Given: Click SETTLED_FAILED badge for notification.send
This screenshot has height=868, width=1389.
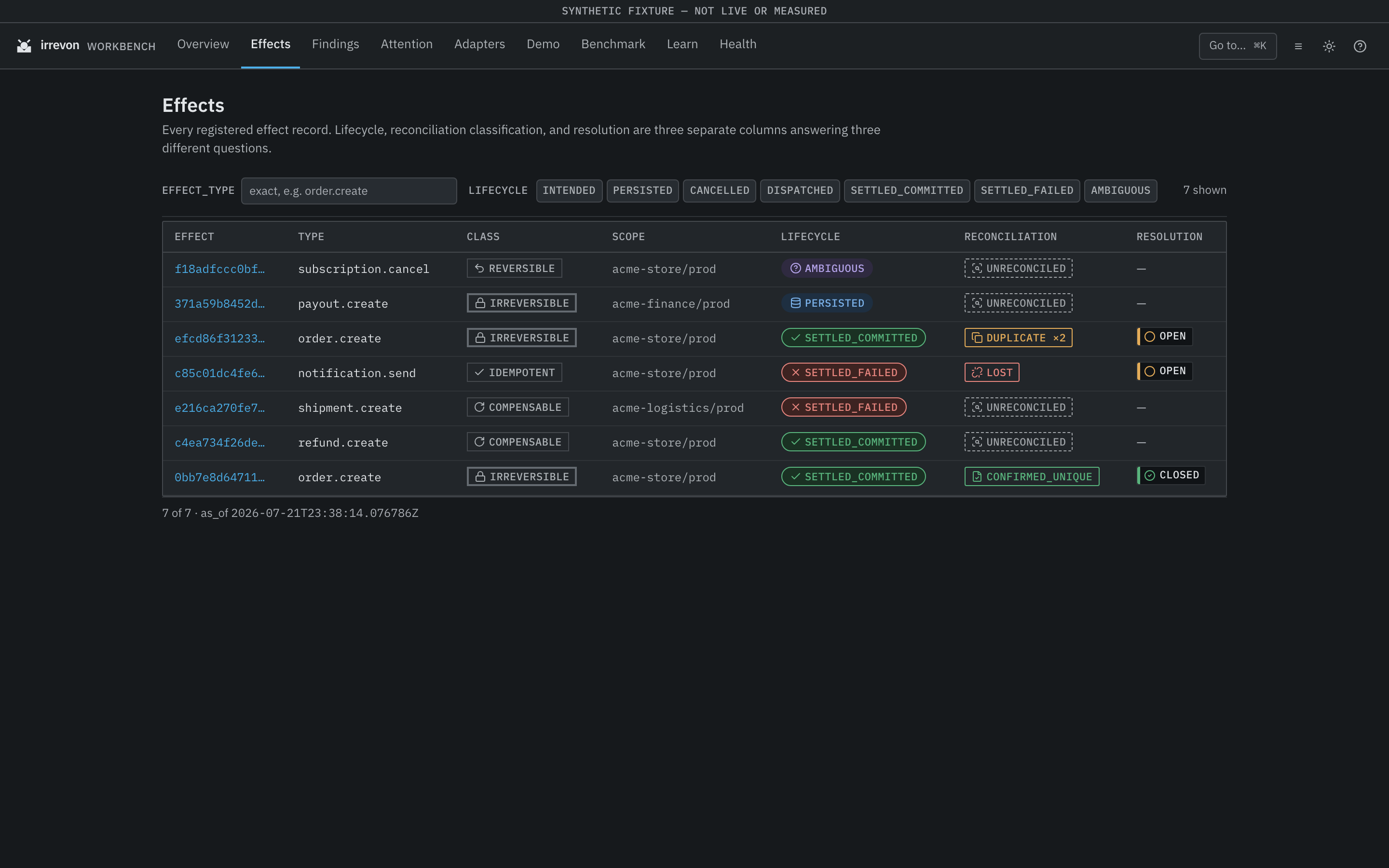Looking at the screenshot, I should [844, 373].
